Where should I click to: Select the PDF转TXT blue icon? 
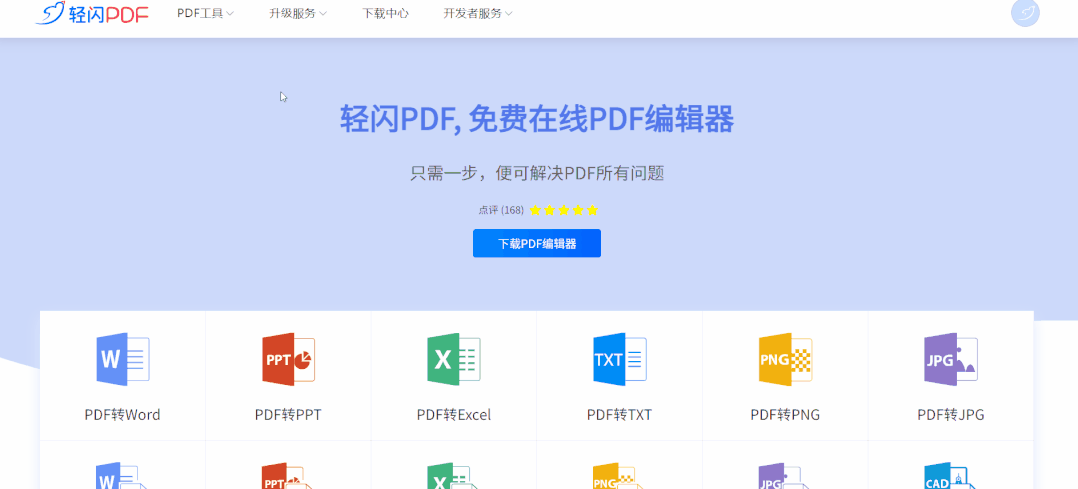click(x=619, y=359)
